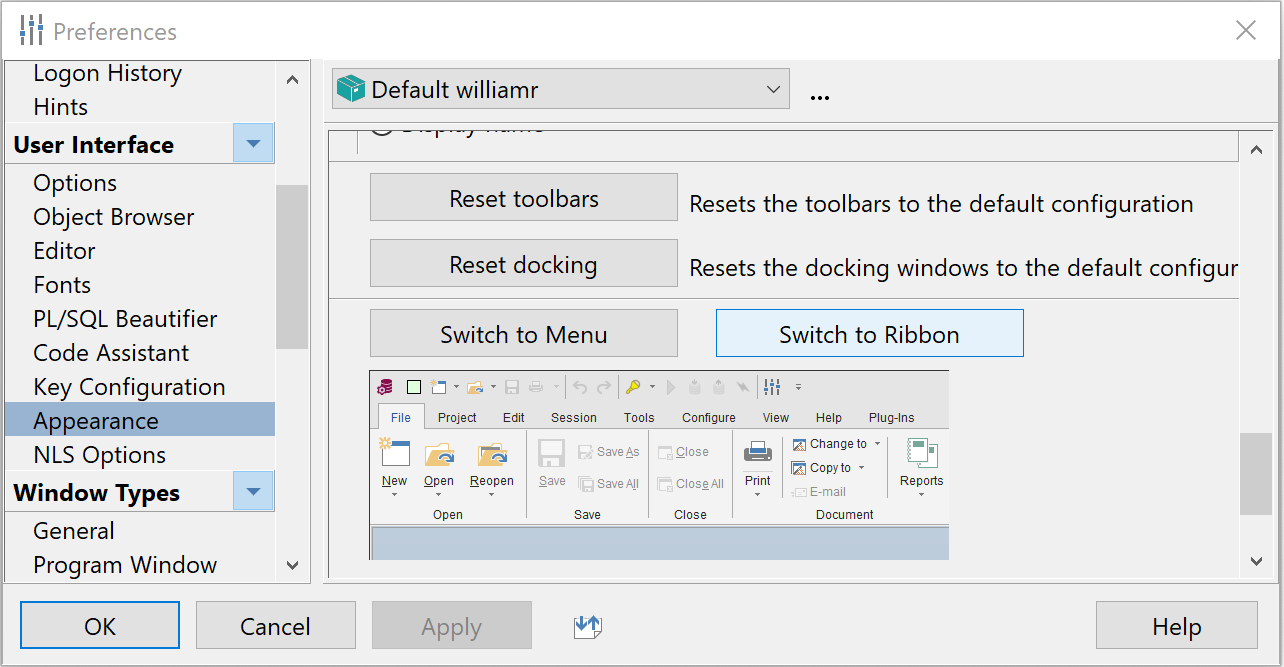Click the yellow key icon in the preview toolbar

[x=633, y=387]
